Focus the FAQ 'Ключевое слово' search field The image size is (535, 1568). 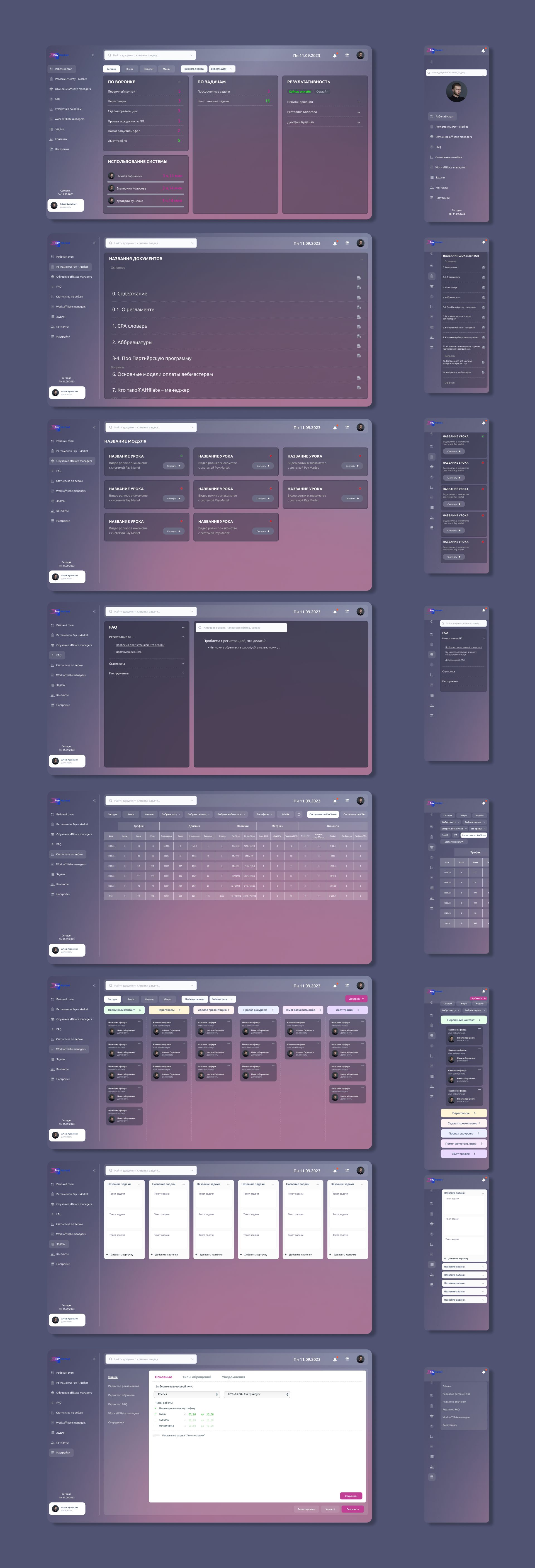pos(240,628)
